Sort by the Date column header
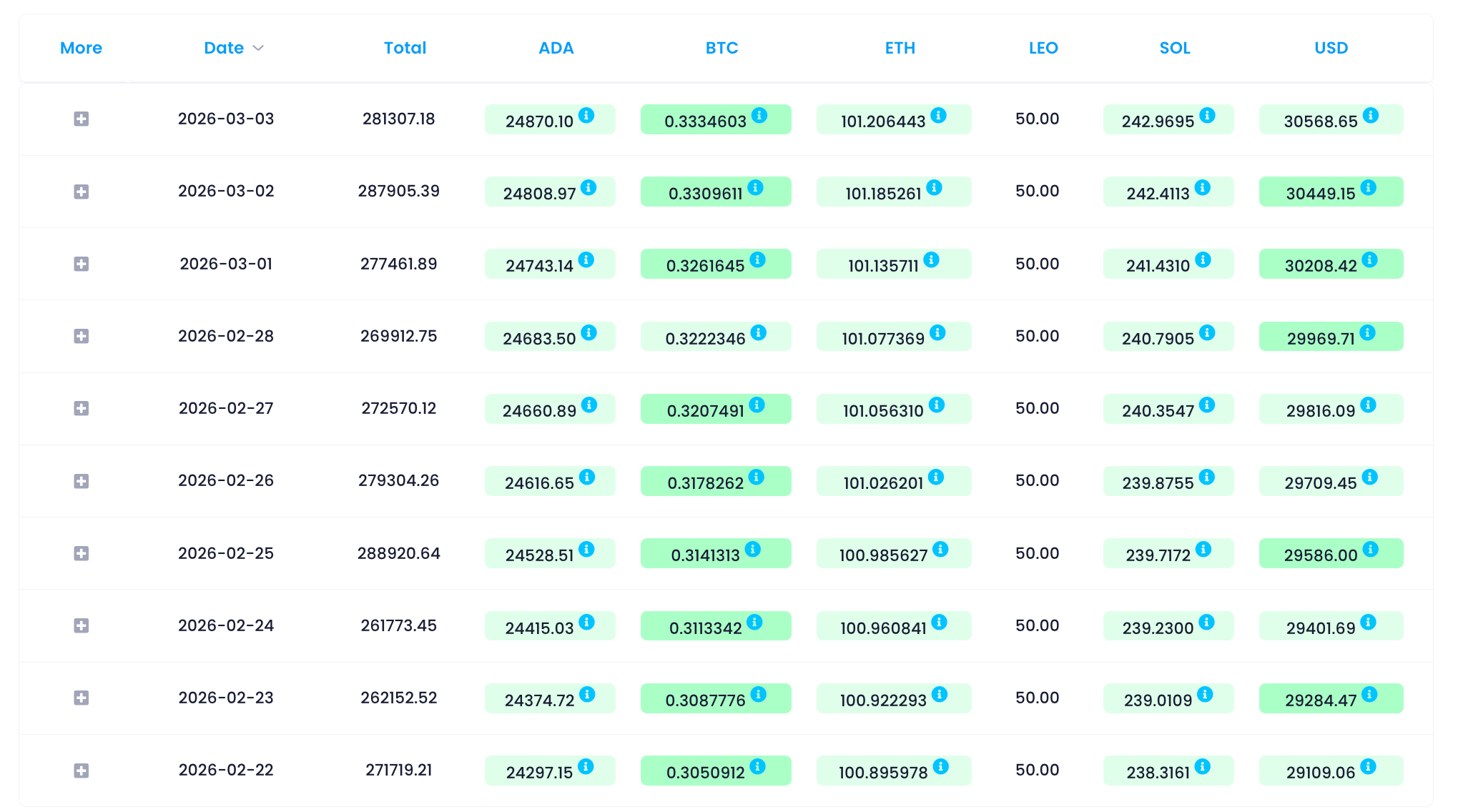 tap(234, 48)
